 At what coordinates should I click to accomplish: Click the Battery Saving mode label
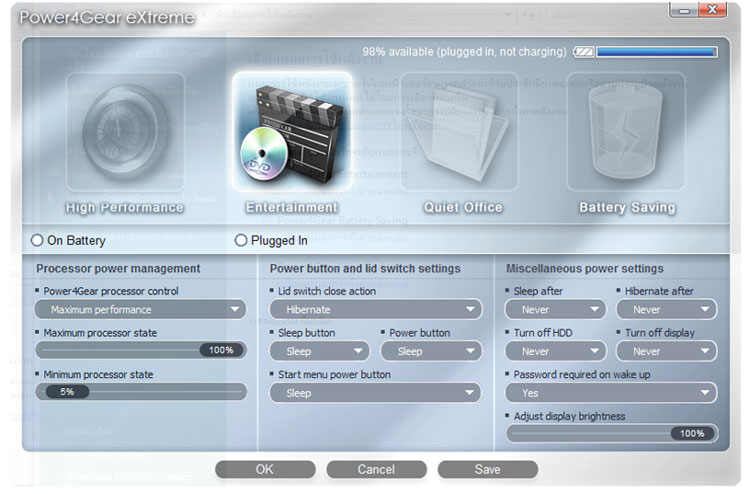point(627,208)
